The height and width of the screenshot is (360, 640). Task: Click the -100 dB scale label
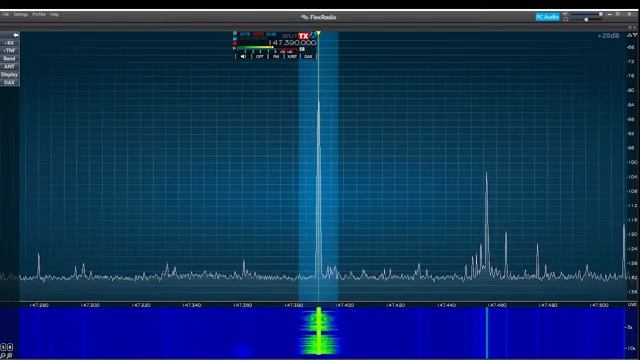pos(632,162)
